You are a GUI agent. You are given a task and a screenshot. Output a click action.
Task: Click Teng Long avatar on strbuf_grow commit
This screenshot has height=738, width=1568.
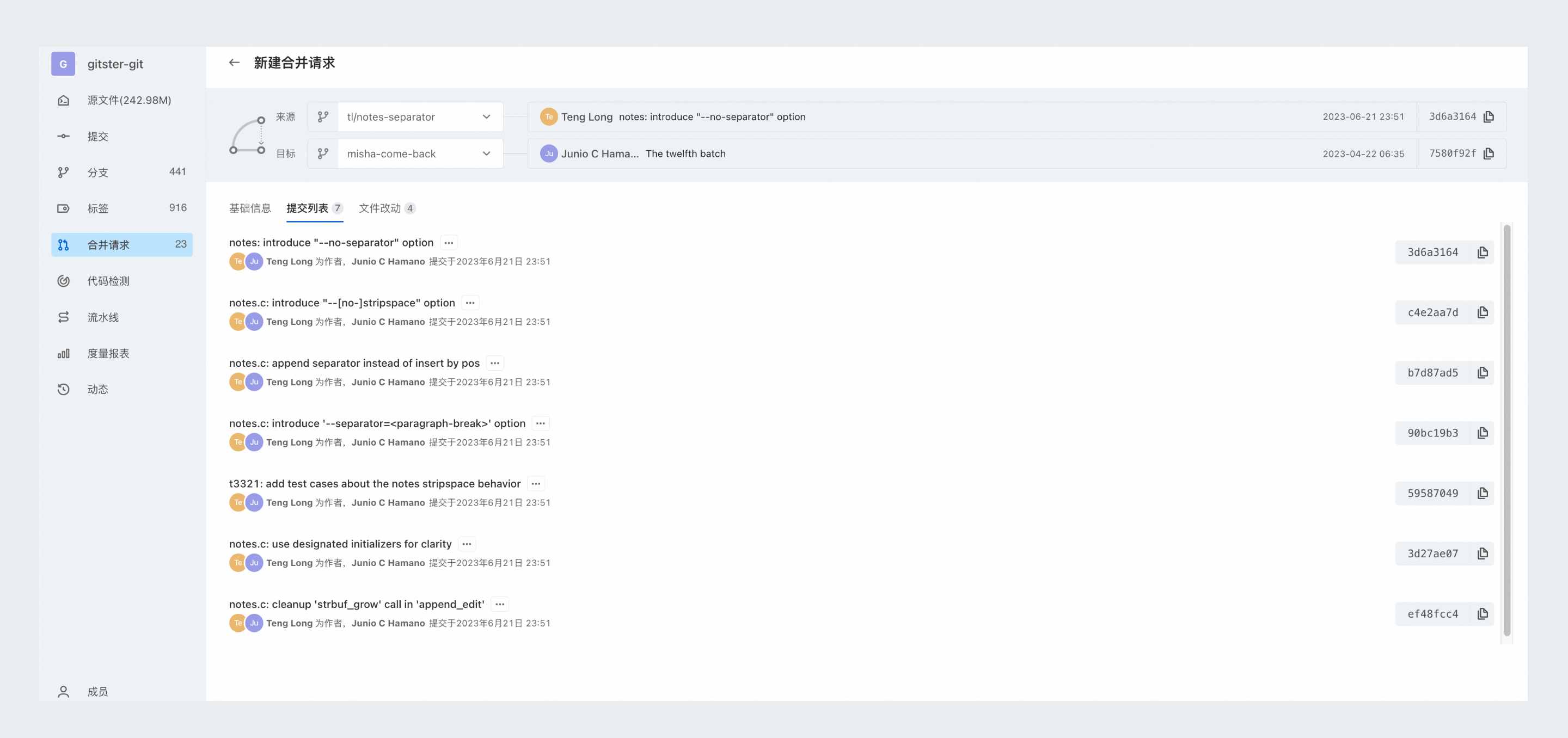[237, 623]
